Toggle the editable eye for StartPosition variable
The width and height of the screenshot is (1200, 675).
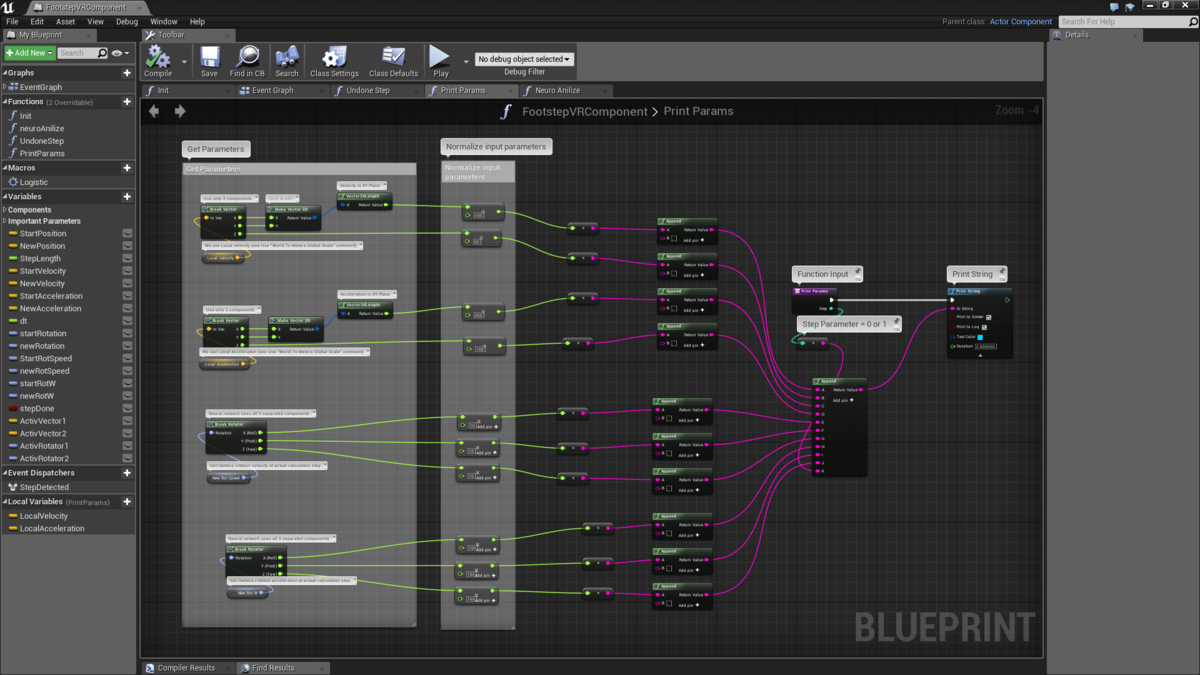(x=127, y=233)
